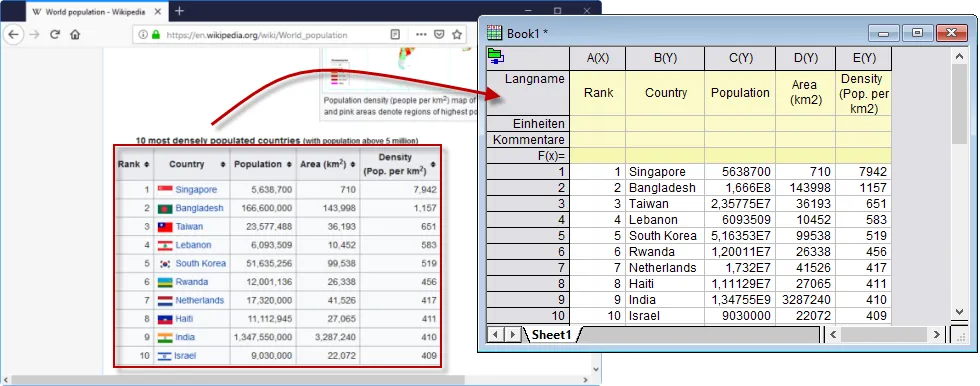Open the Israel link in Wikipedia table
Viewport: 980px width, 386px height.
click(x=186, y=355)
